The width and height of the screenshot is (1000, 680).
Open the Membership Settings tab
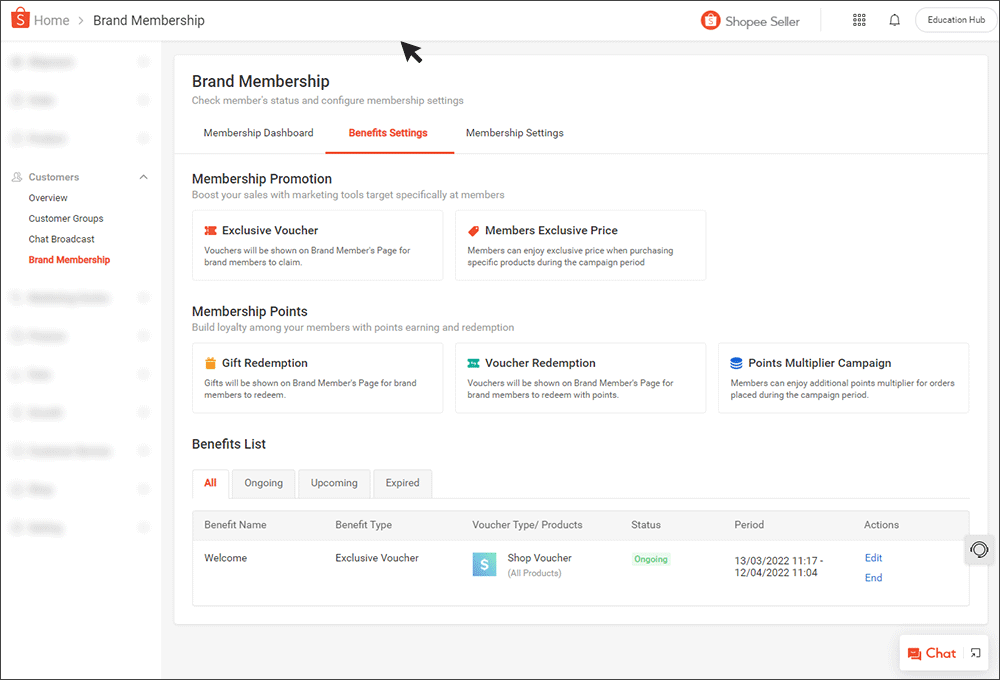point(514,132)
